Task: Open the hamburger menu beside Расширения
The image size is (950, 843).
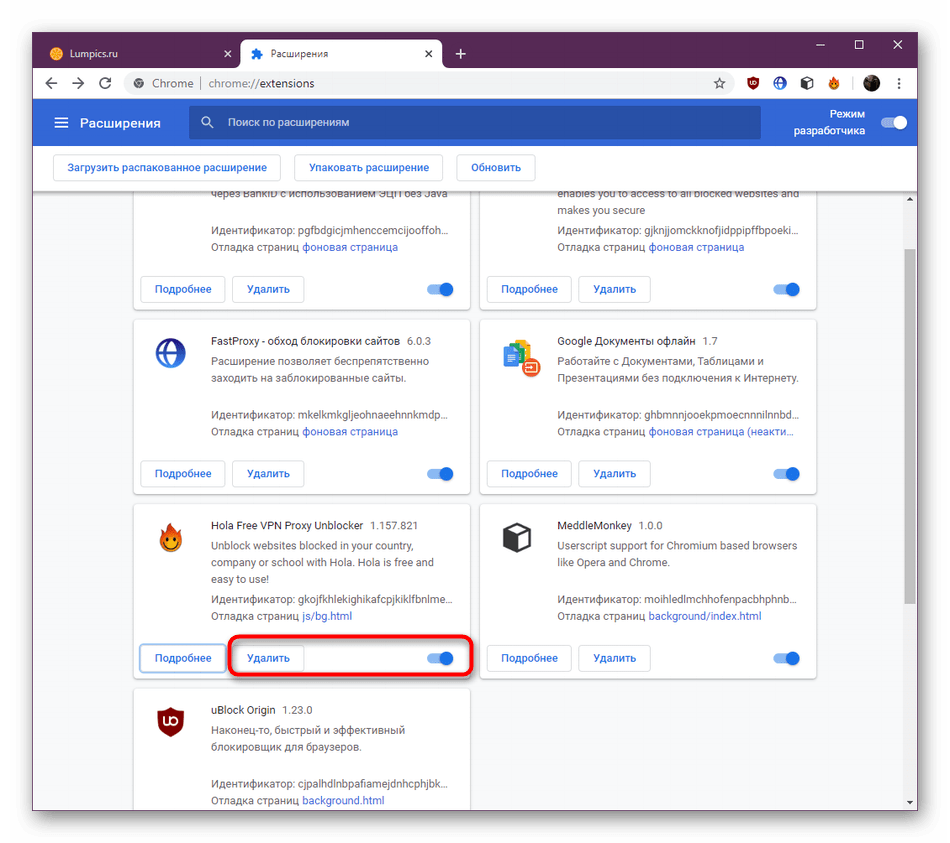Action: point(61,123)
